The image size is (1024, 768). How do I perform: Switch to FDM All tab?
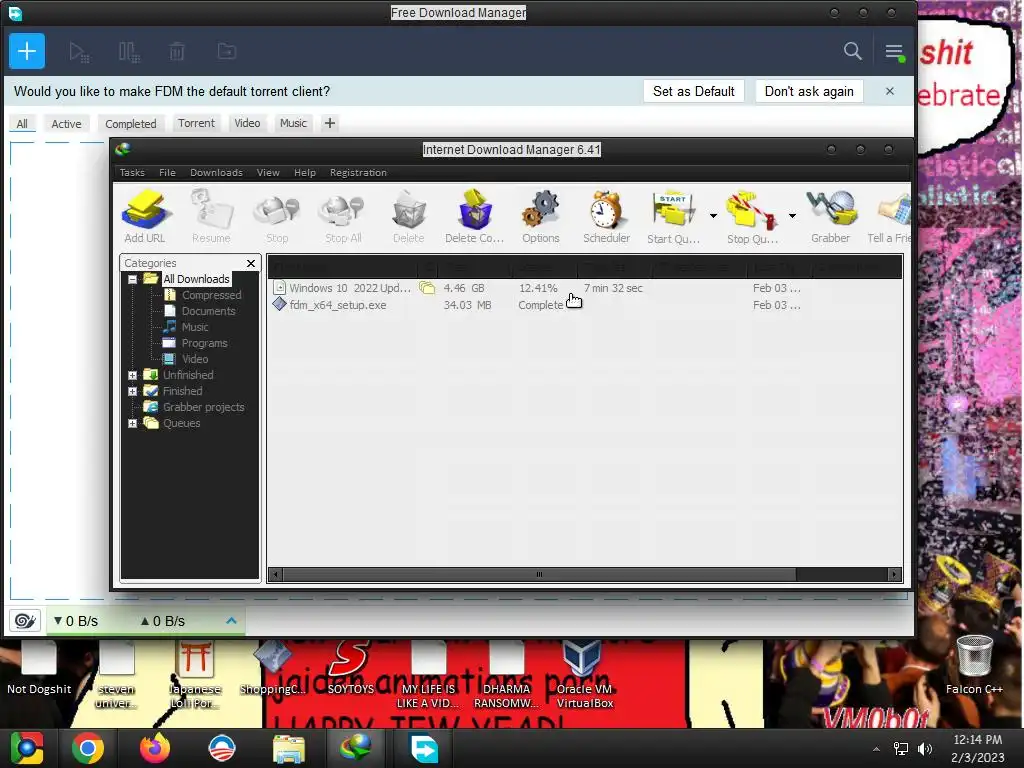tap(22, 123)
